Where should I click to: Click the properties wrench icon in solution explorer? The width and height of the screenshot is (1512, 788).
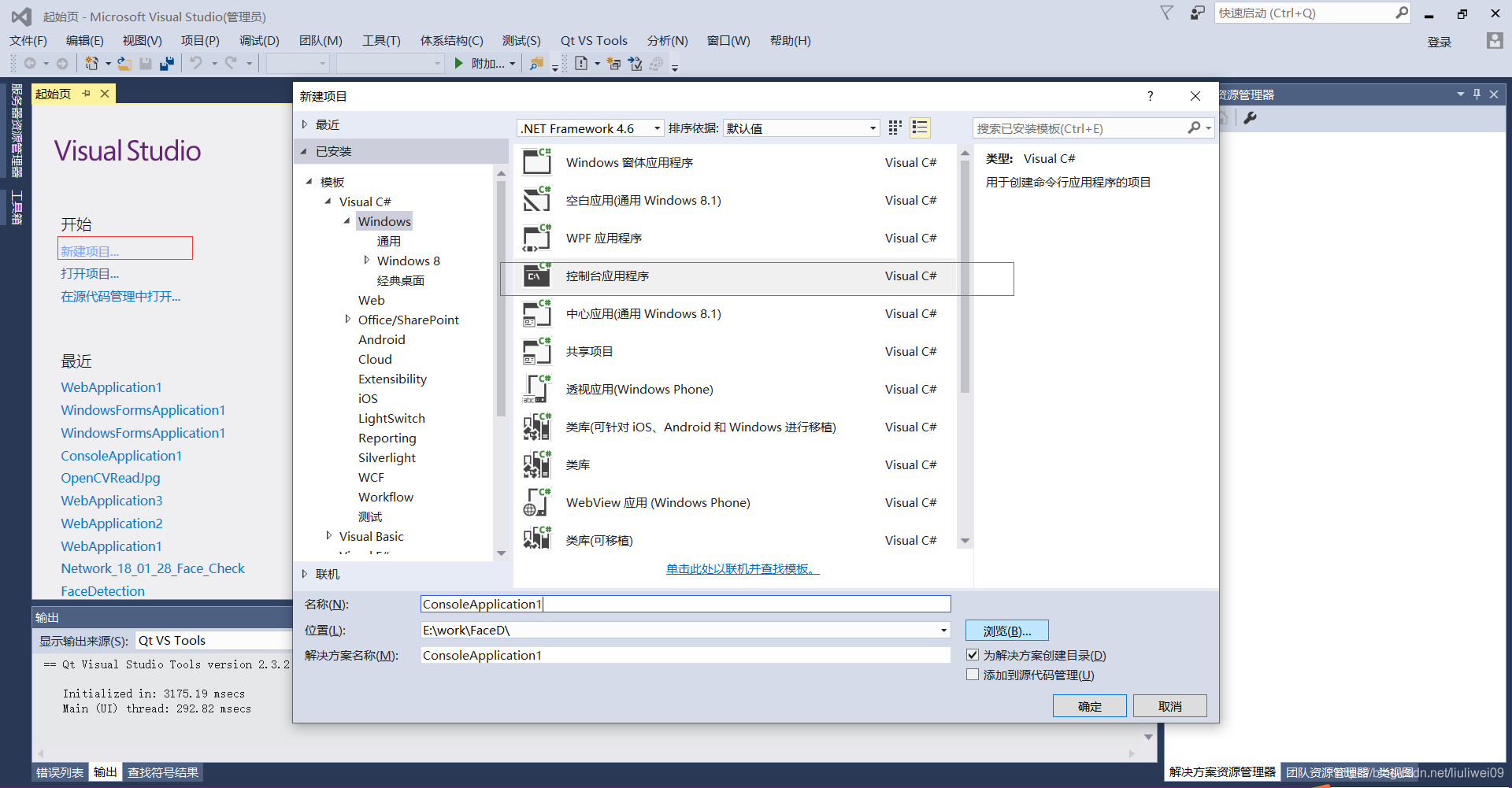tap(1250, 117)
